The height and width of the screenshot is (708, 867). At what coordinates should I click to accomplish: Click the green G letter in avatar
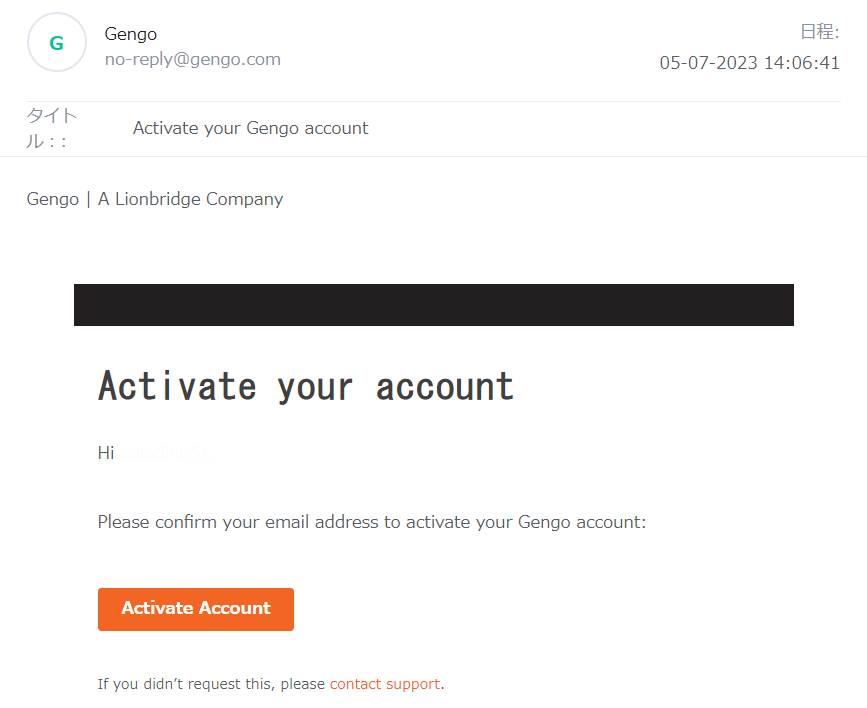[x=57, y=43]
